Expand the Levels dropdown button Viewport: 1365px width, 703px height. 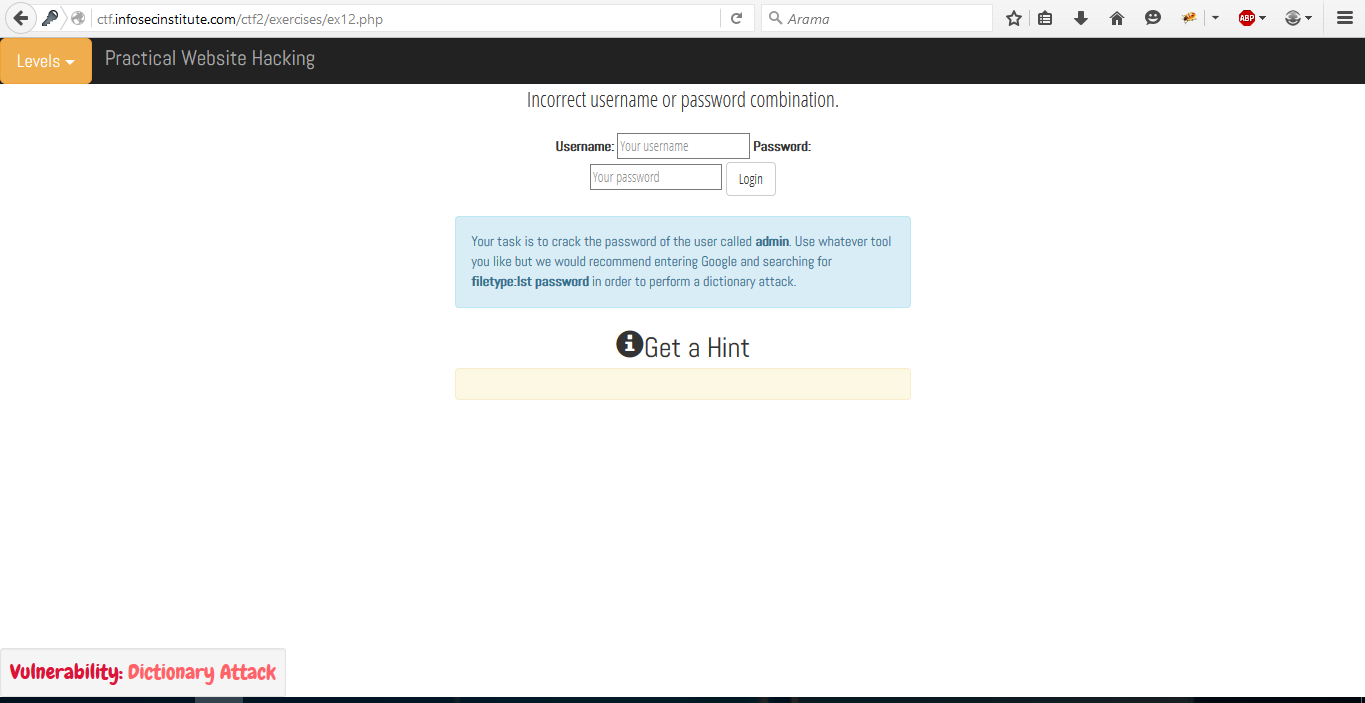click(46, 61)
